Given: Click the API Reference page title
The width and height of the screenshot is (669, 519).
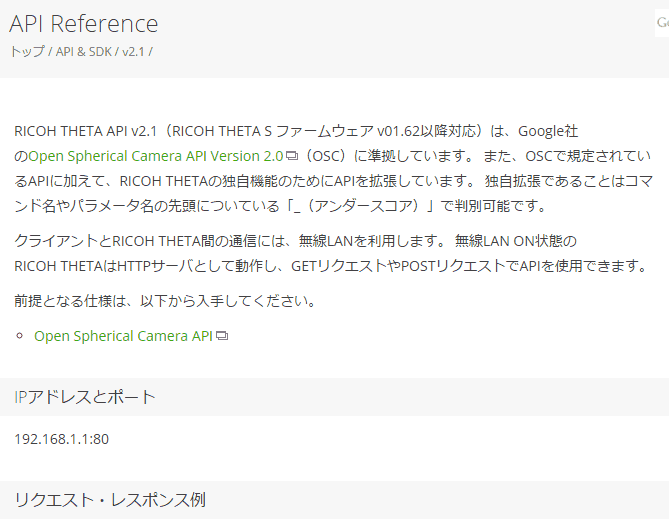Looking at the screenshot, I should pyautogui.click(x=84, y=23).
